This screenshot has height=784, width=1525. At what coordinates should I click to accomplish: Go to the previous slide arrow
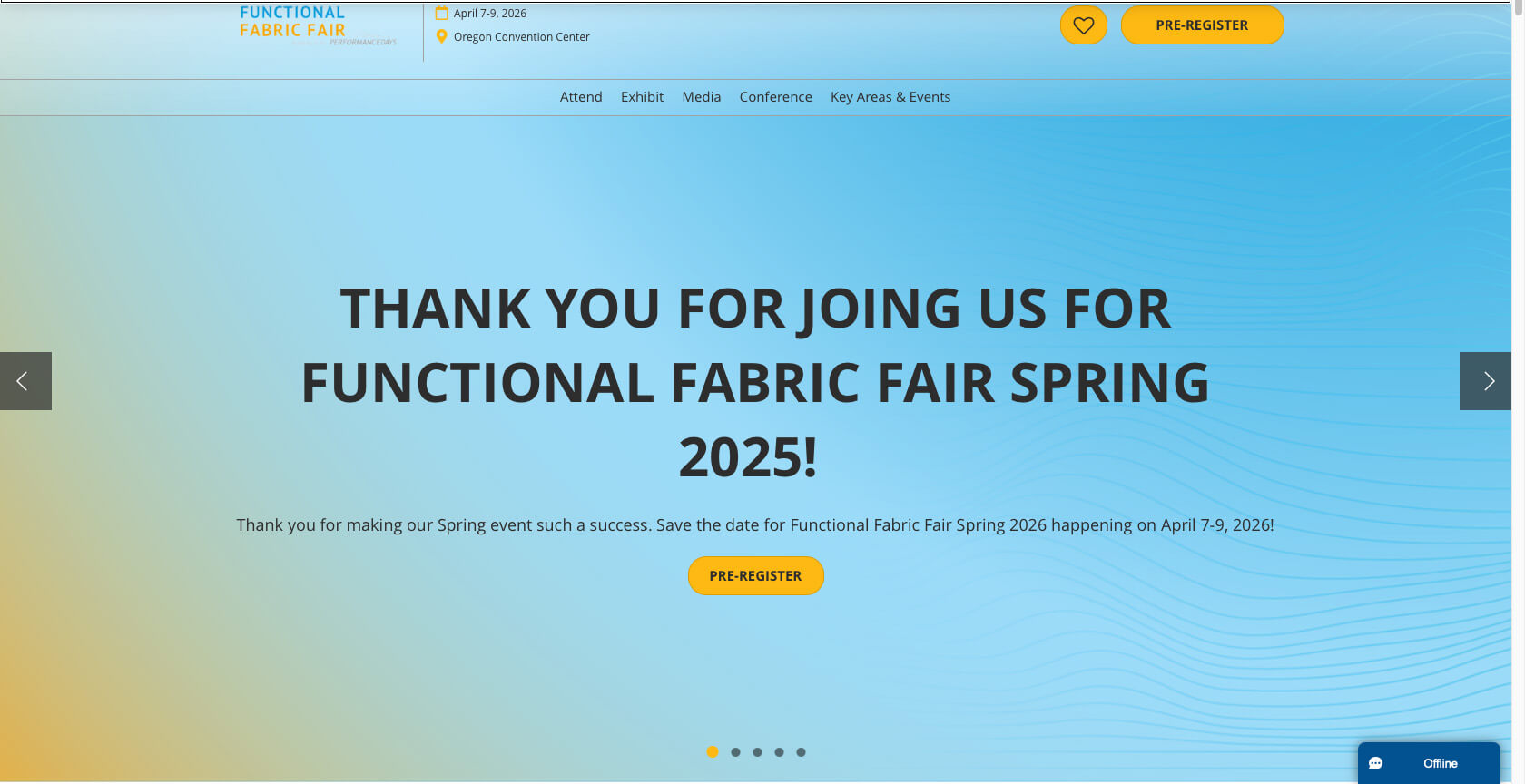point(25,381)
